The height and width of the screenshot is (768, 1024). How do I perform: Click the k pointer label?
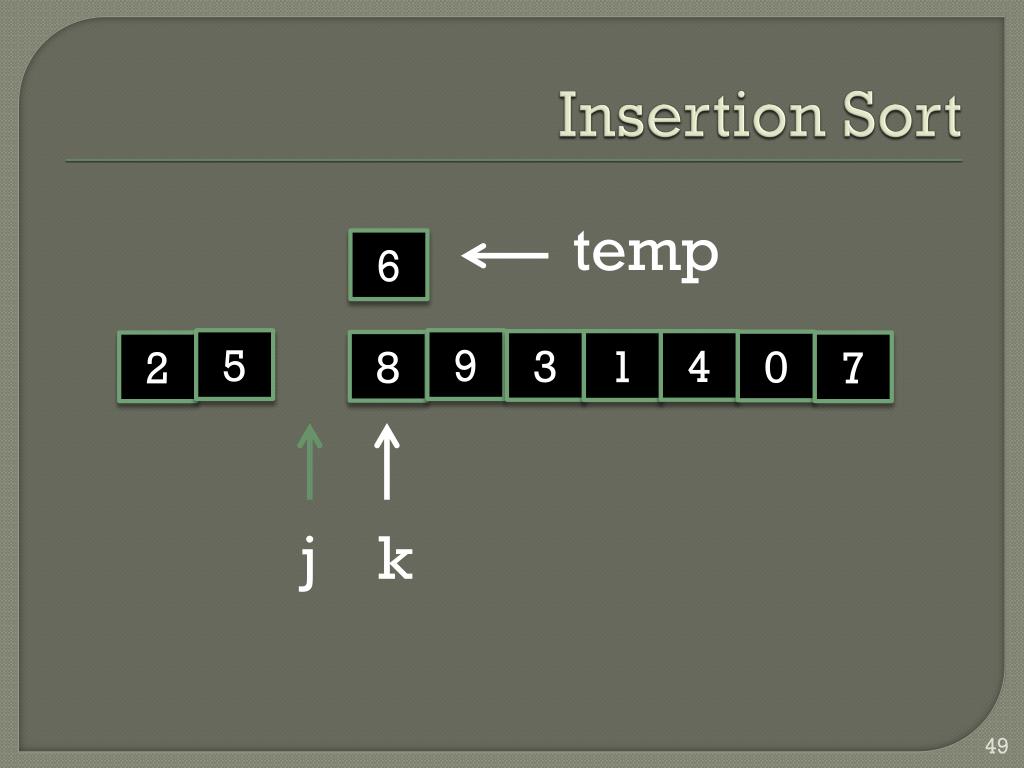tap(395, 558)
